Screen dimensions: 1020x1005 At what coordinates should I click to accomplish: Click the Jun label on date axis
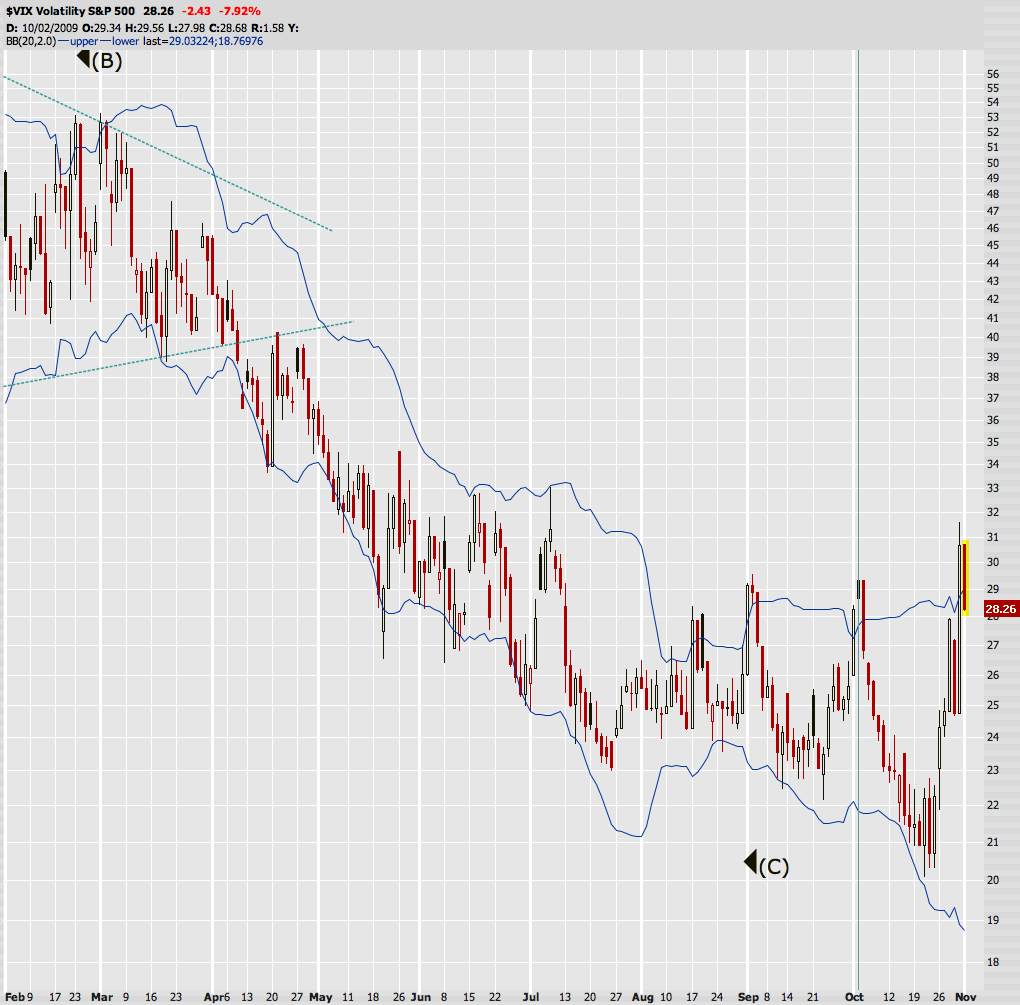click(421, 997)
